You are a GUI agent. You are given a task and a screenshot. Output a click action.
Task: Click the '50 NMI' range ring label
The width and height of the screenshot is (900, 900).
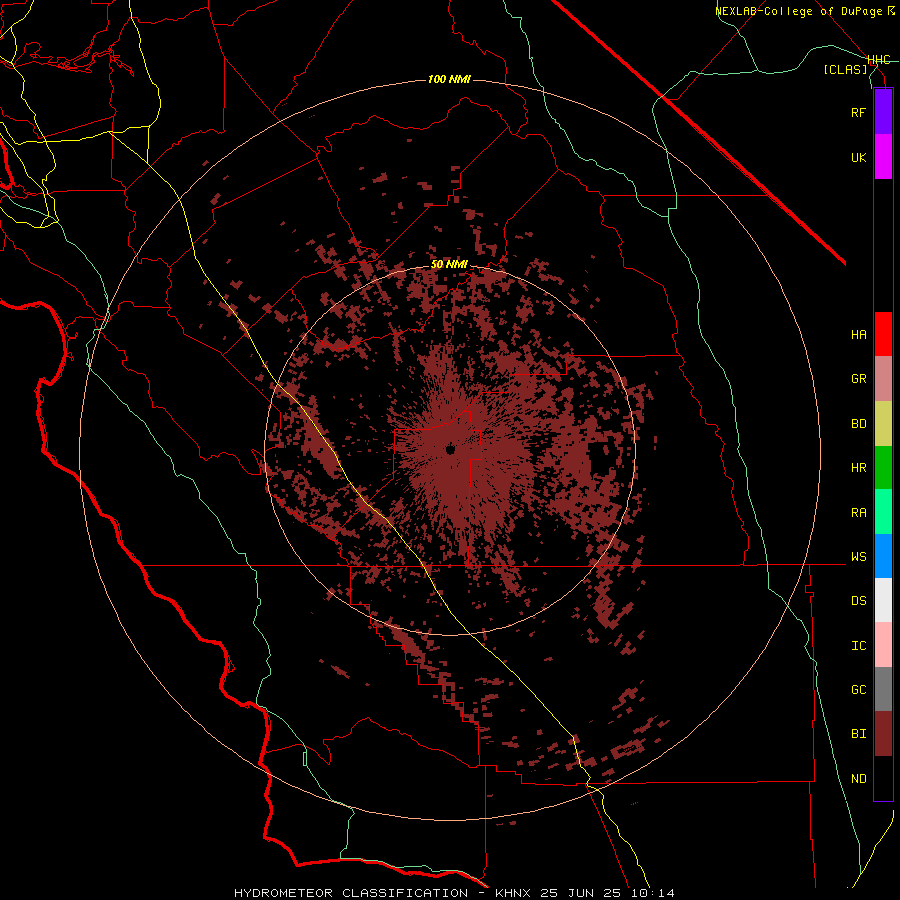click(x=449, y=265)
